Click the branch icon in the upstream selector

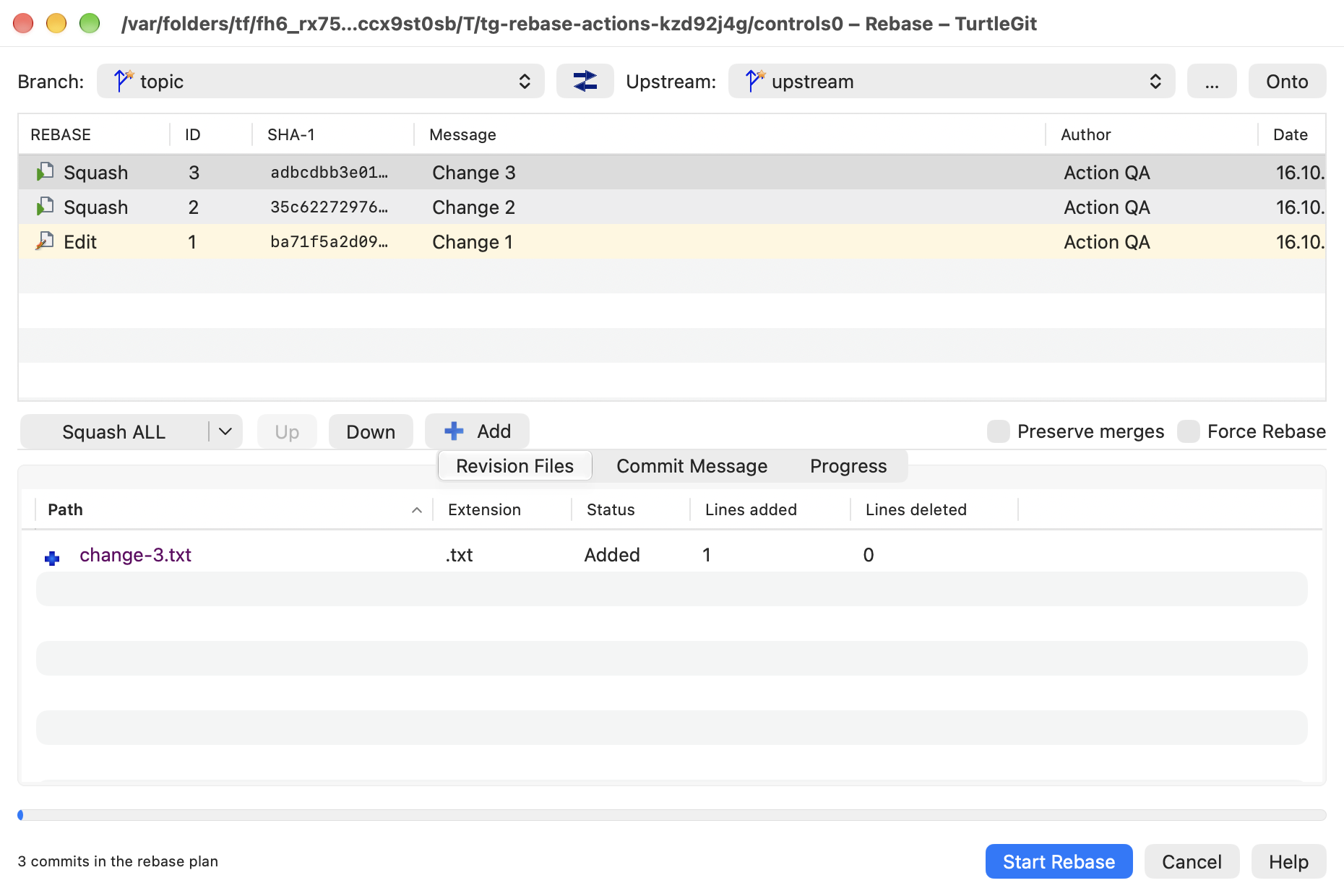tap(755, 81)
